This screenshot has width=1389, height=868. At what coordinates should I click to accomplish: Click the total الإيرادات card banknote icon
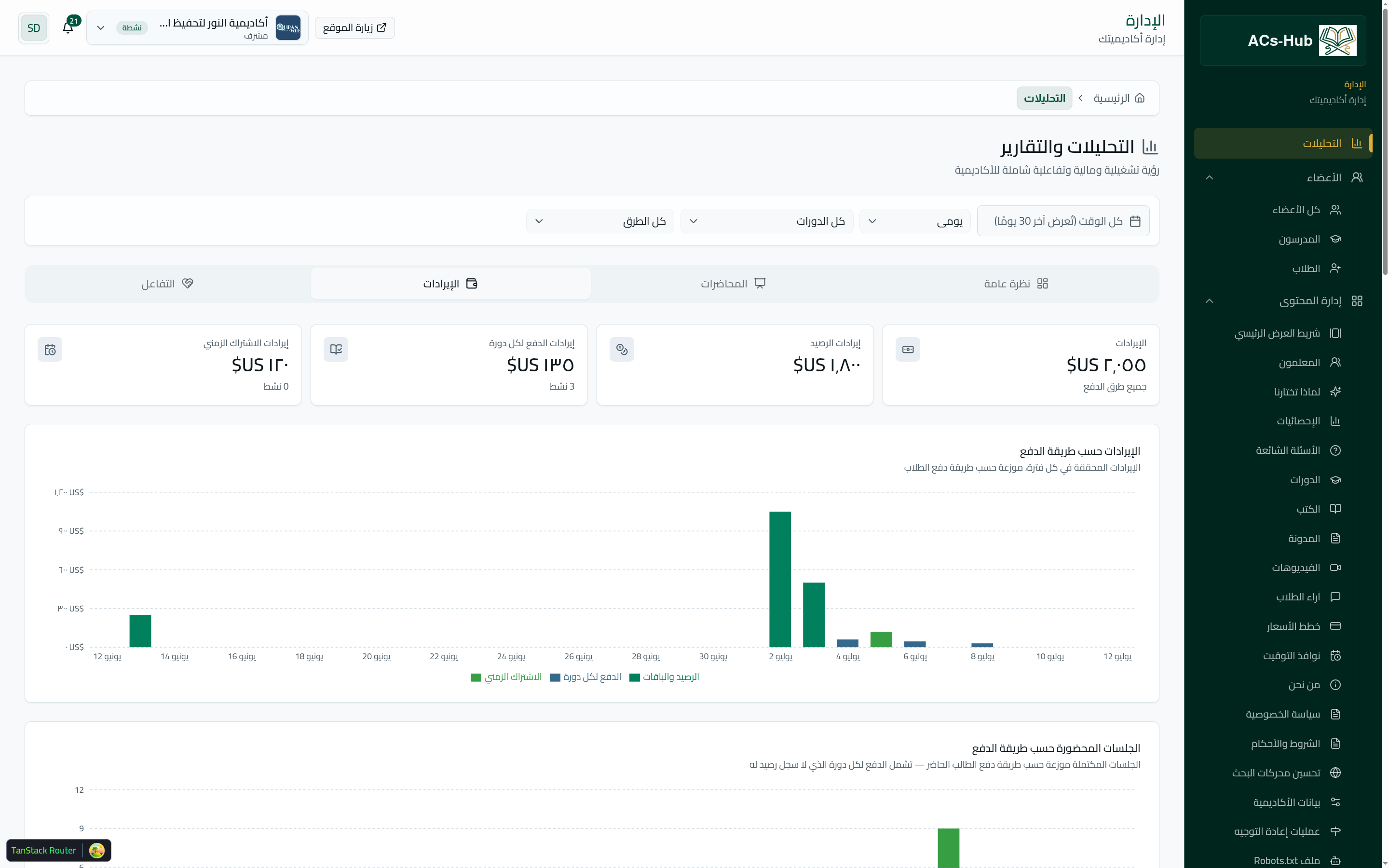[x=908, y=349]
